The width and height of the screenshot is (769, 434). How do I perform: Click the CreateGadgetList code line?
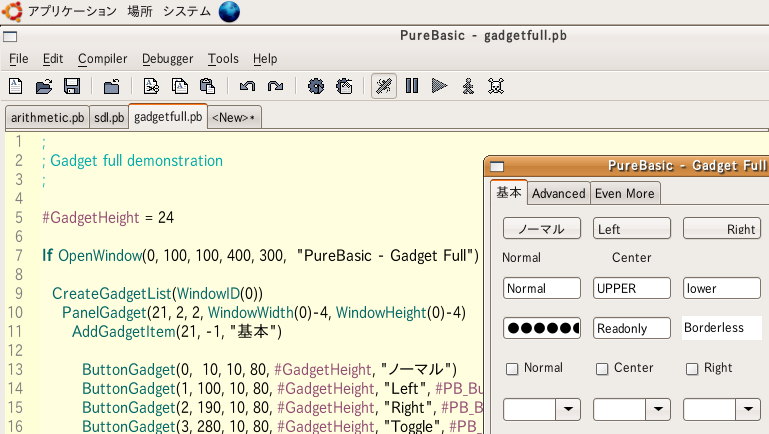point(157,294)
